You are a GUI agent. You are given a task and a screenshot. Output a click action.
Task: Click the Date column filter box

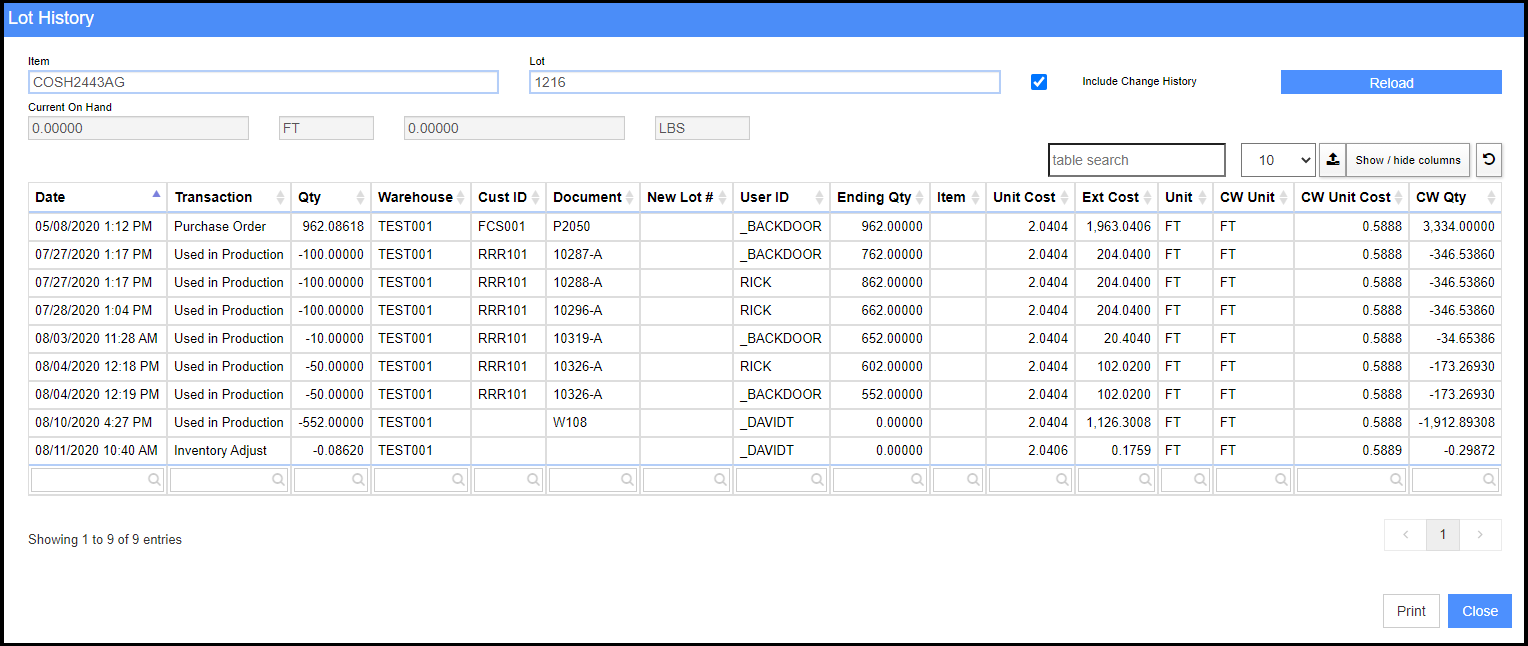click(98, 480)
